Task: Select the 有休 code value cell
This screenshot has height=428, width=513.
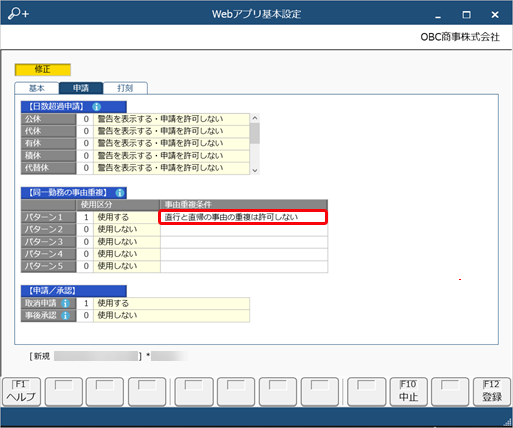Action: 85,143
